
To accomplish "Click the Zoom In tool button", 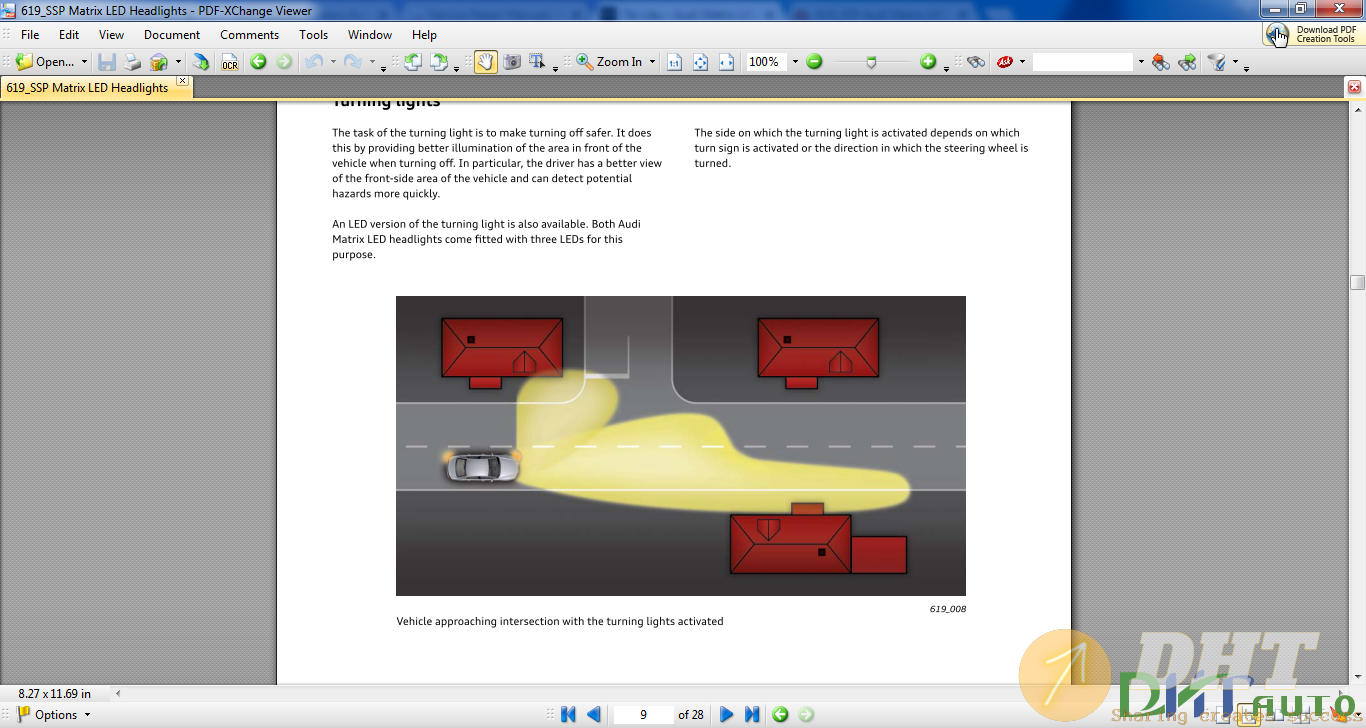I will (x=609, y=62).
